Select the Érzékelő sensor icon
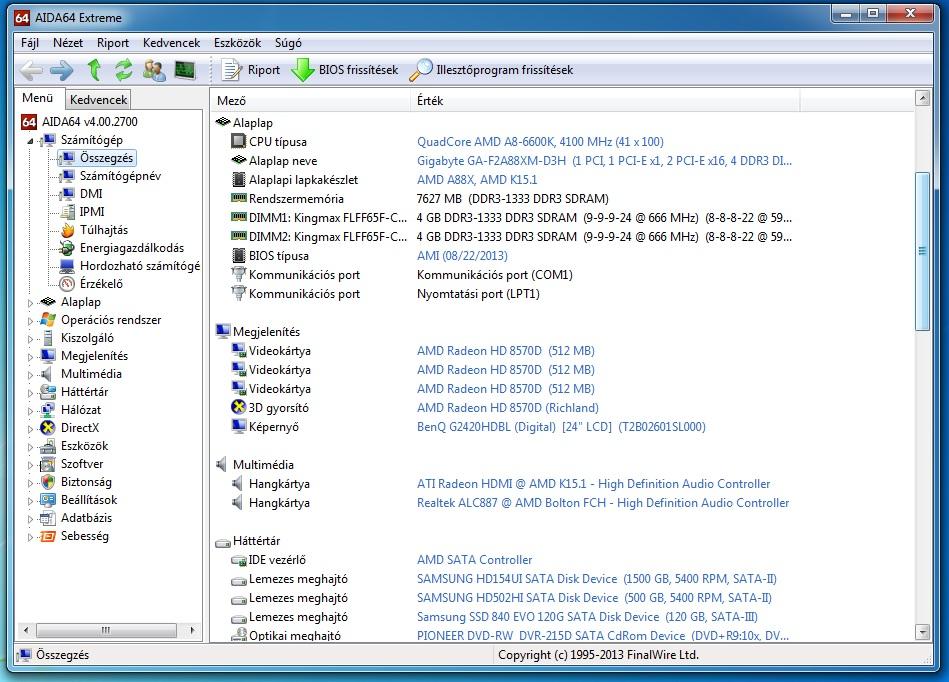The height and width of the screenshot is (682, 949). click(x=68, y=284)
